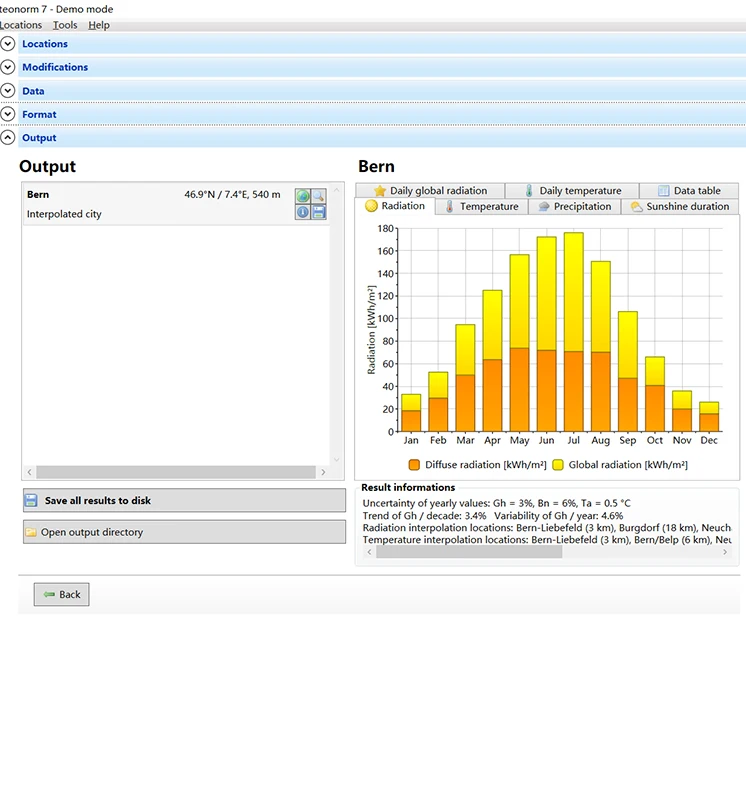The height and width of the screenshot is (800, 746).
Task: Switch to the Sunshine duration tab
Action: (x=680, y=207)
